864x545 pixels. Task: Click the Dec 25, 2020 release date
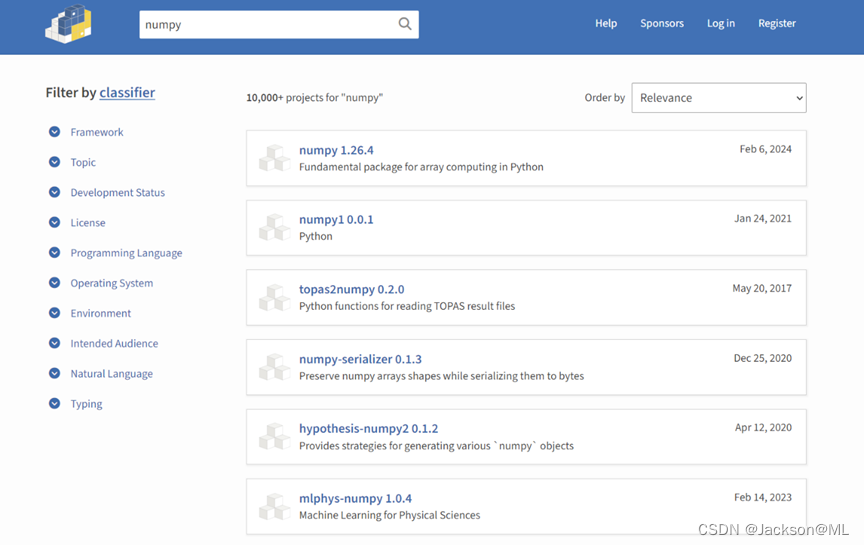pos(763,358)
